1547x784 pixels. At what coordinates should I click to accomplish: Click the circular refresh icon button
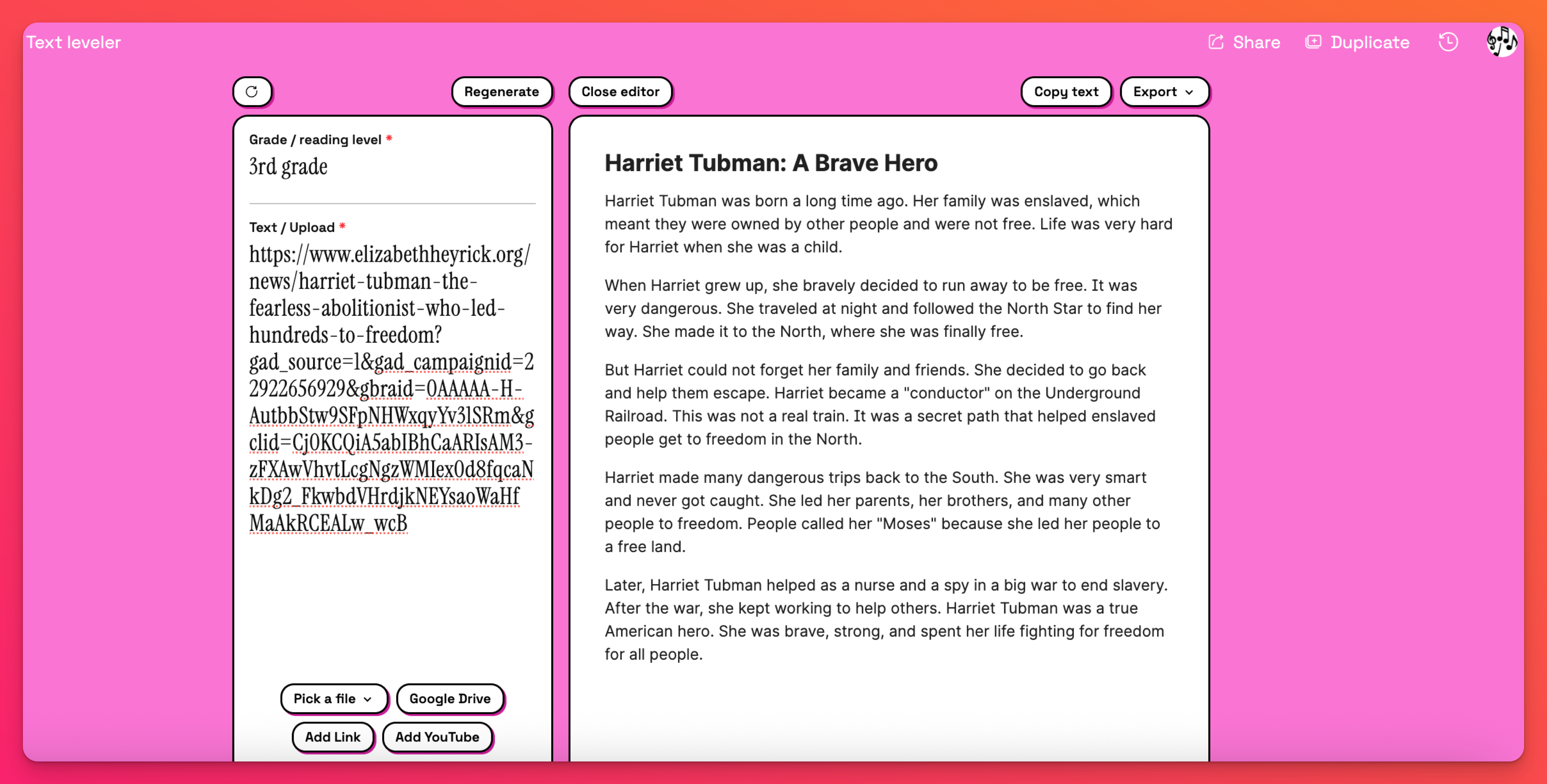pyautogui.click(x=252, y=92)
